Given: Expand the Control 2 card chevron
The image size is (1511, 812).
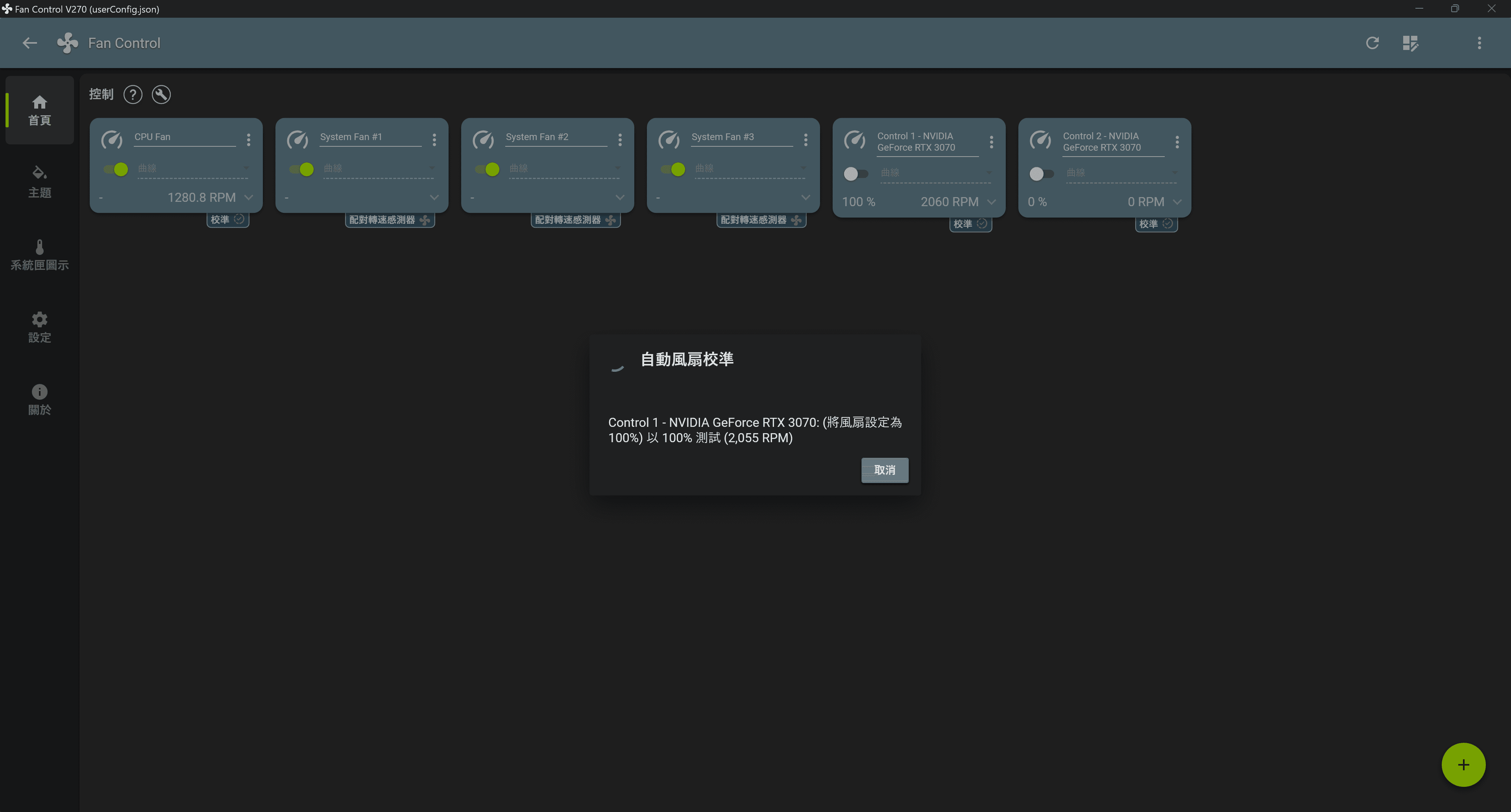Looking at the screenshot, I should coord(1177,202).
